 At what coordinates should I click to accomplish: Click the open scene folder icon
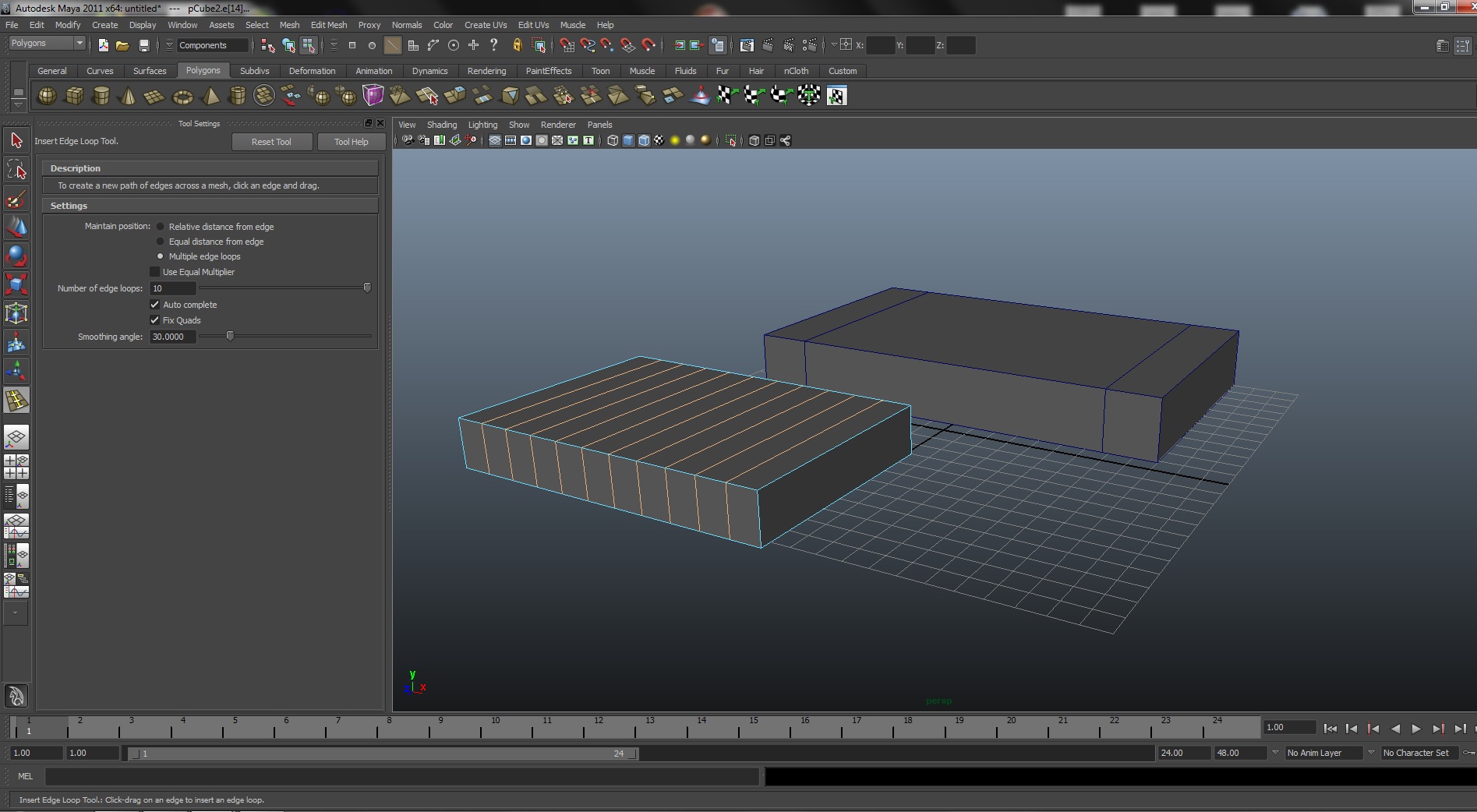click(x=122, y=45)
